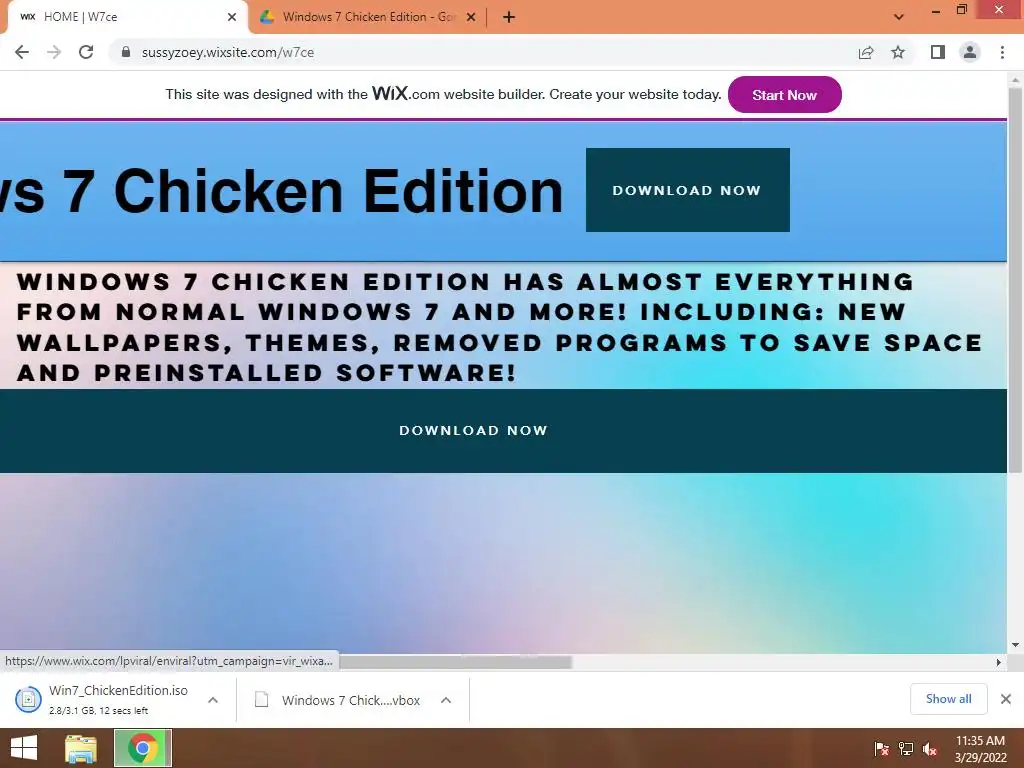Expand Win7_ChickenEdition.iso download options
The width and height of the screenshot is (1024, 768).
tap(213, 700)
